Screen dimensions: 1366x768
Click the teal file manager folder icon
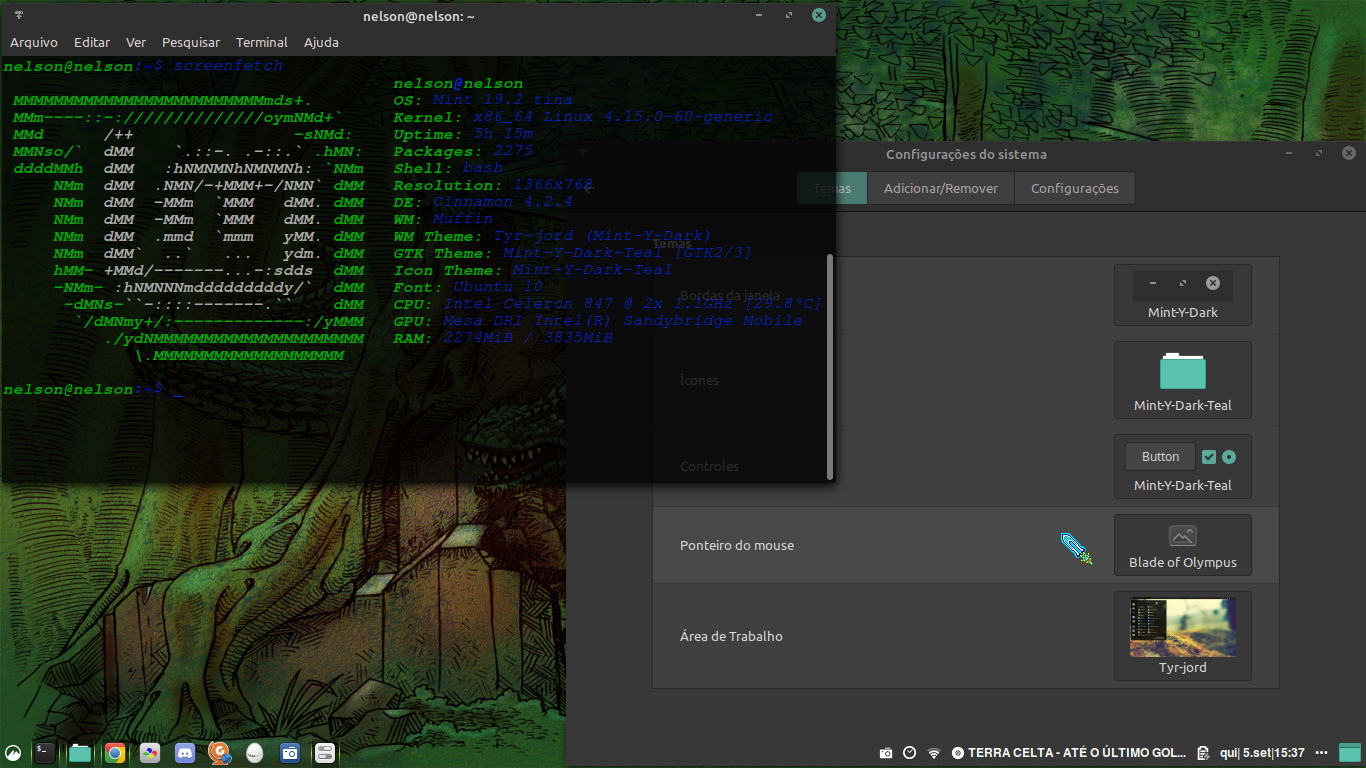80,753
